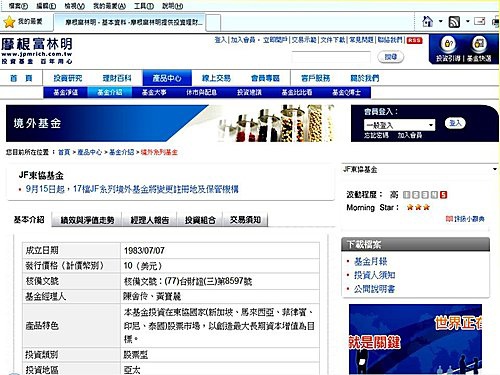Click 產品中心 breadcrumb link
This screenshot has width=500, height=375.
(89, 152)
